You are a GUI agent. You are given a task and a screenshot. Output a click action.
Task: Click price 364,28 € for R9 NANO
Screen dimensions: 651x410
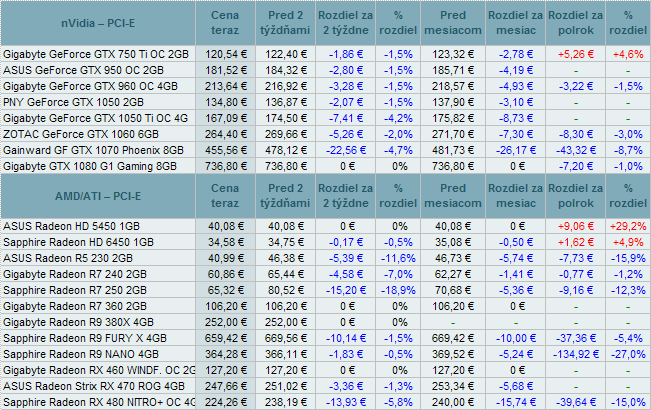225,354
